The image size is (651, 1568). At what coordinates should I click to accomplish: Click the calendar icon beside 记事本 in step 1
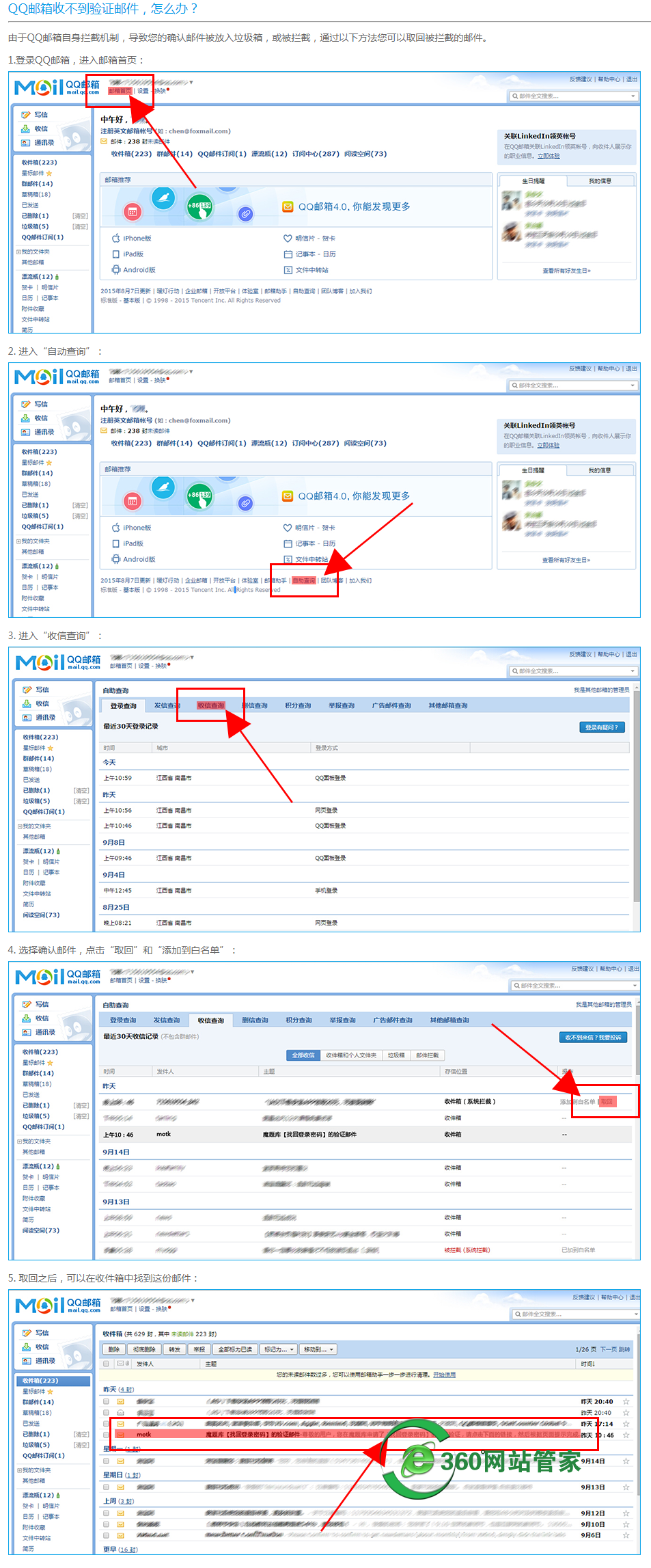click(288, 254)
